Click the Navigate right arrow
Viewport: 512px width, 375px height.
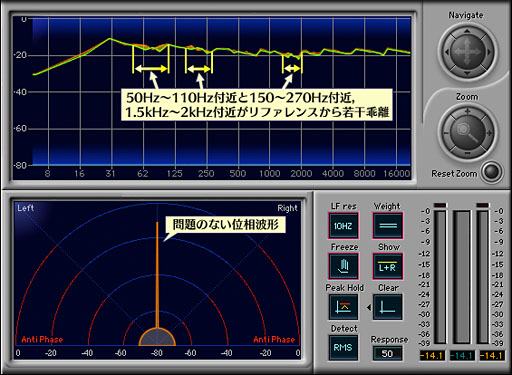pos(489,52)
